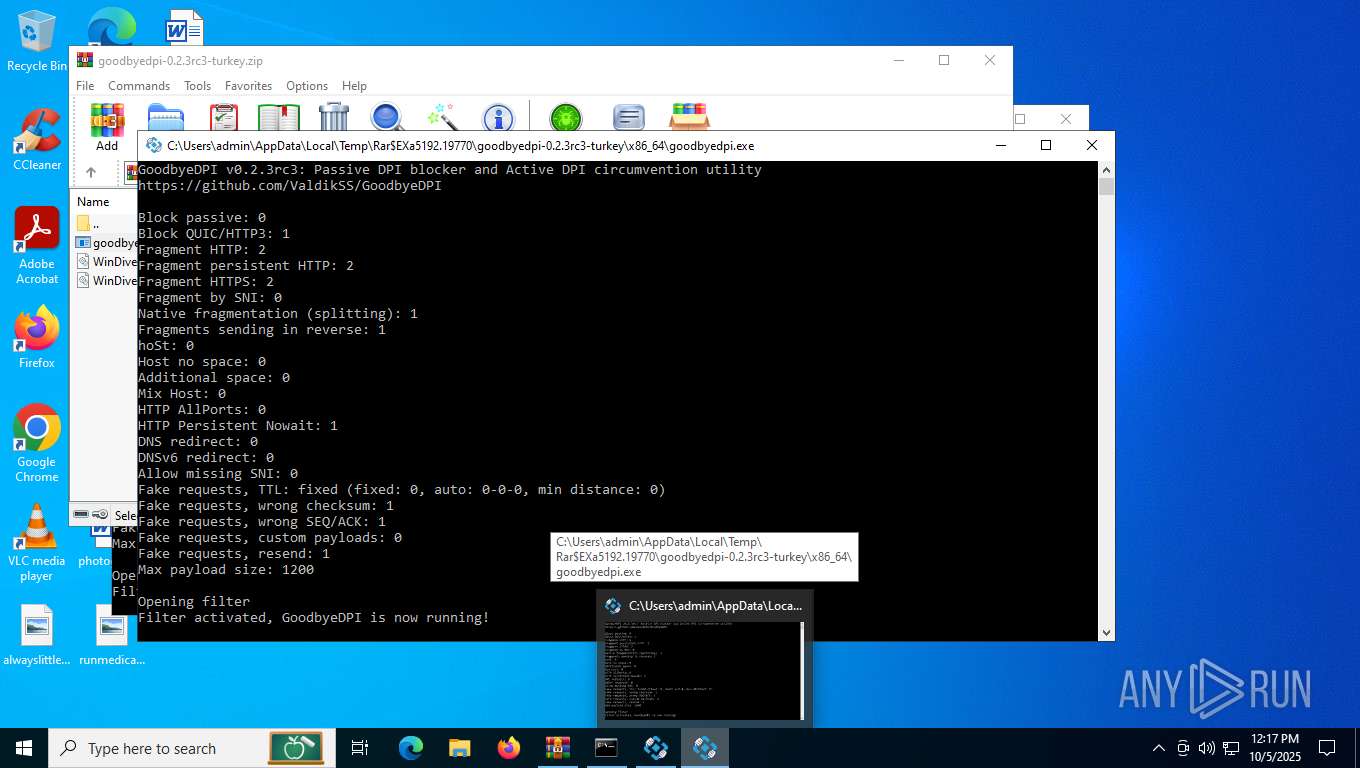Viewport: 1360px width, 768px height.
Task: Open the Tools menu in WinRAR
Action: [197, 86]
